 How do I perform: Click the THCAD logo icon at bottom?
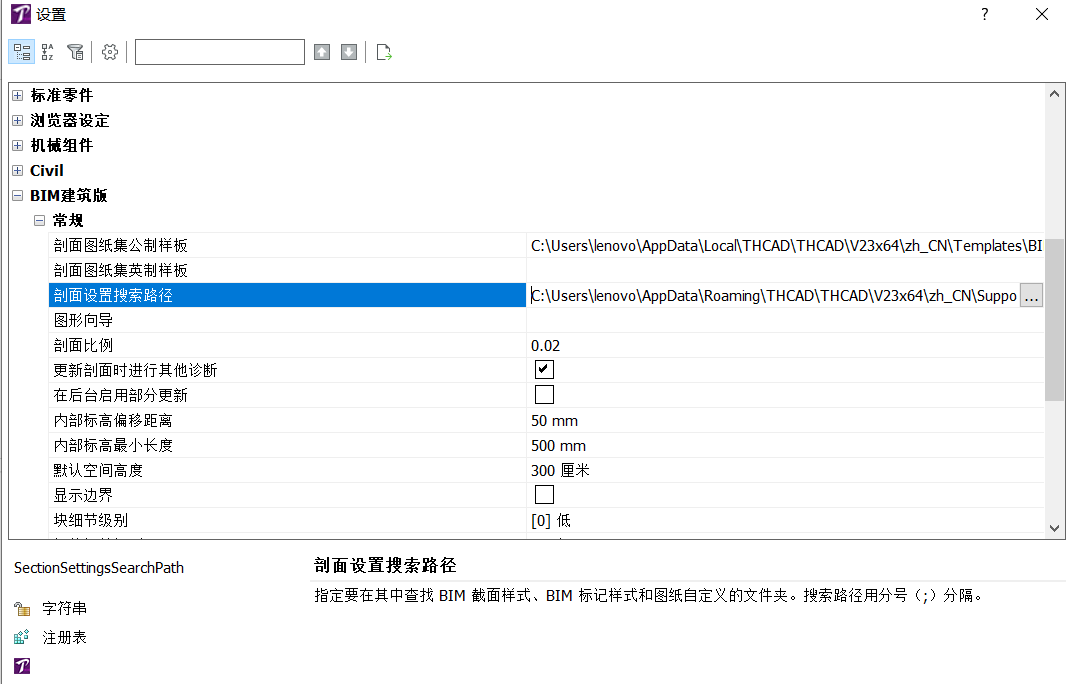(22, 666)
